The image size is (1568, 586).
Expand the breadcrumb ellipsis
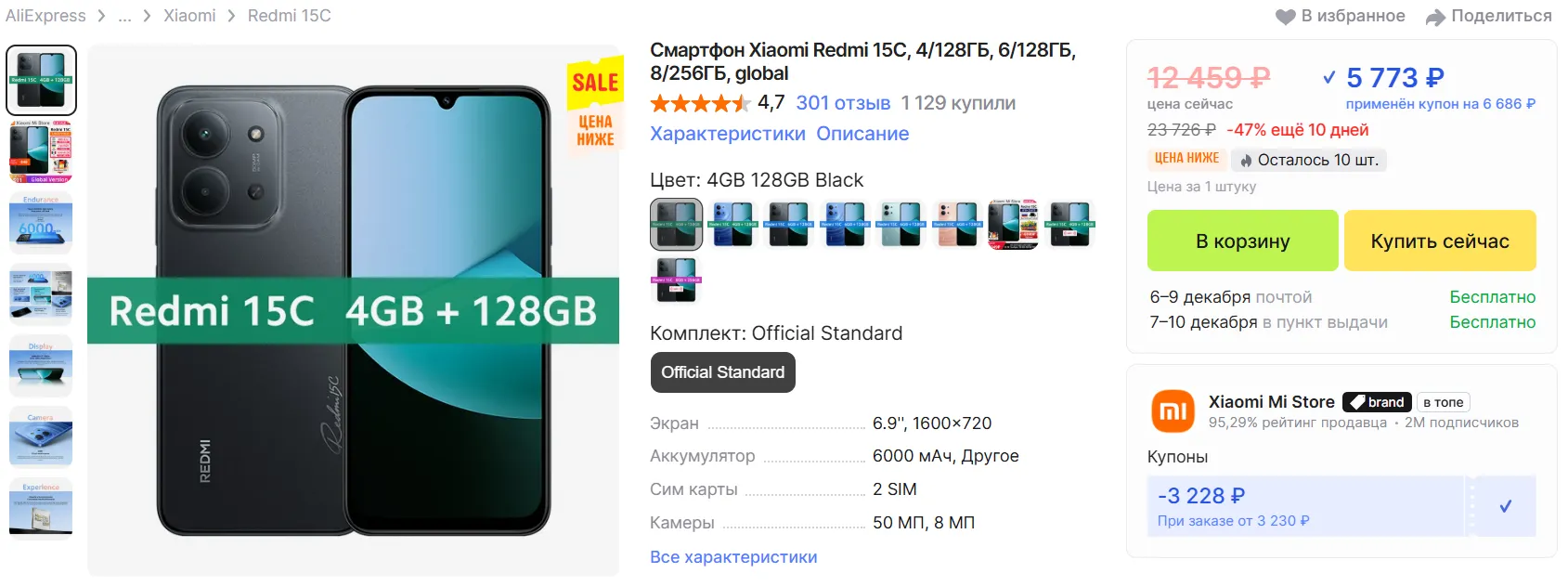(125, 16)
